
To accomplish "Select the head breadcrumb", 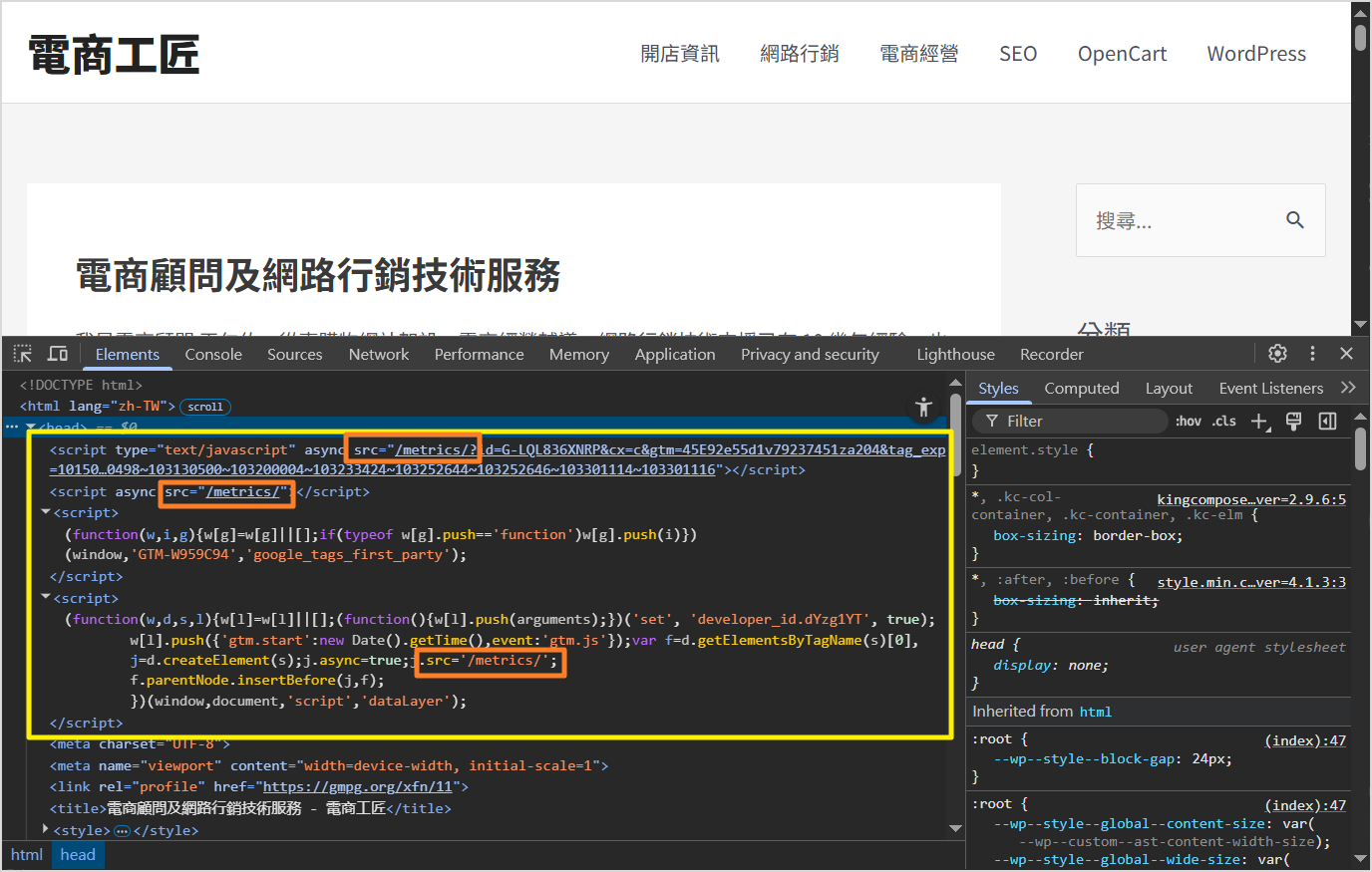I will 78,855.
